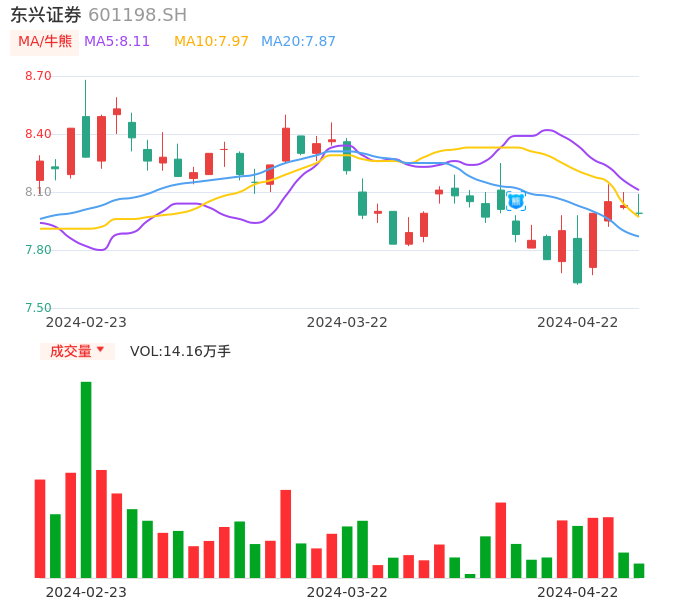This screenshot has height=606, width=686.
Task: Select the rightmost green volume bar
Action: (639, 570)
